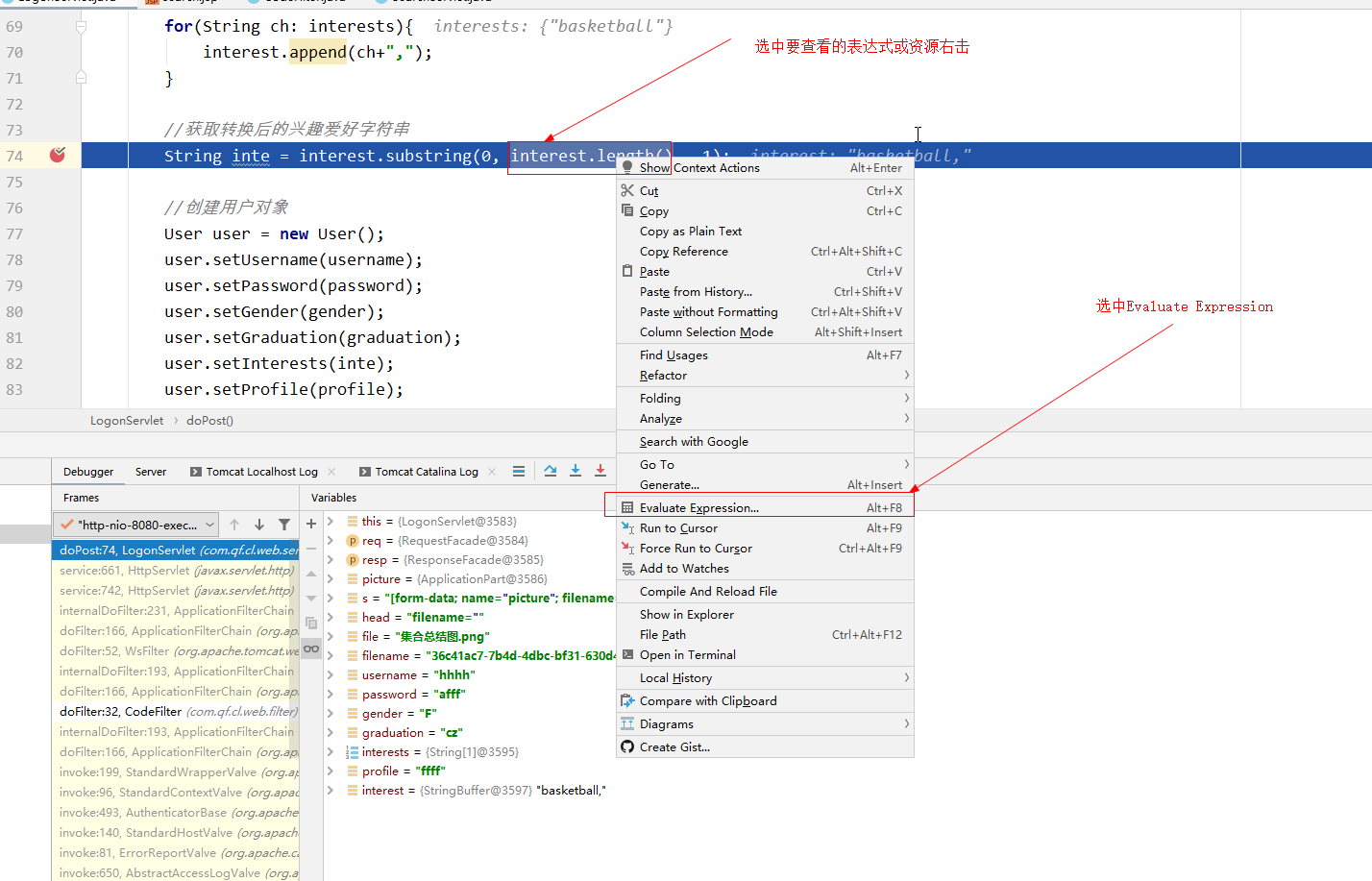Click the red Force Step Into icon
Viewport: 1372px width, 881px height.
click(600, 471)
